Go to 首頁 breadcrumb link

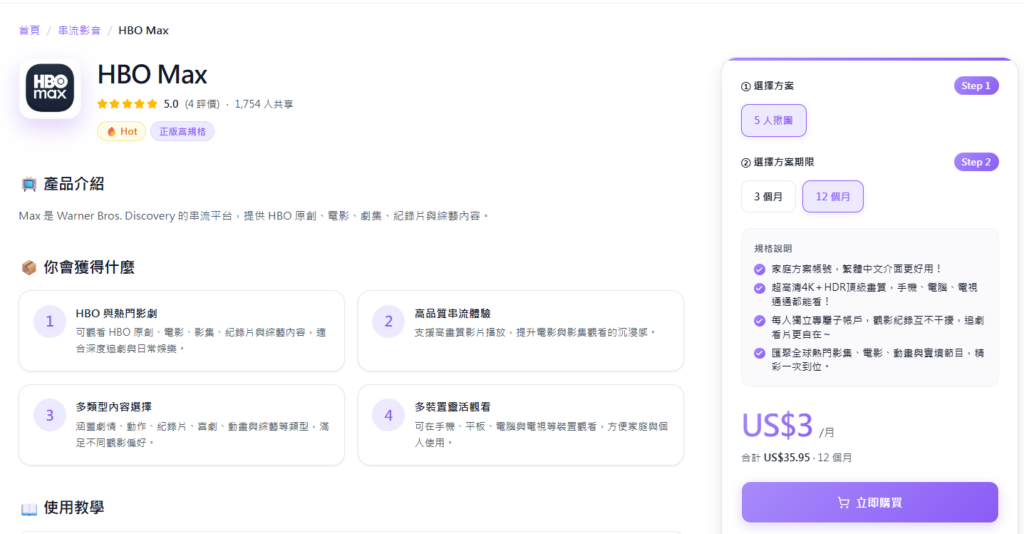pyautogui.click(x=29, y=30)
